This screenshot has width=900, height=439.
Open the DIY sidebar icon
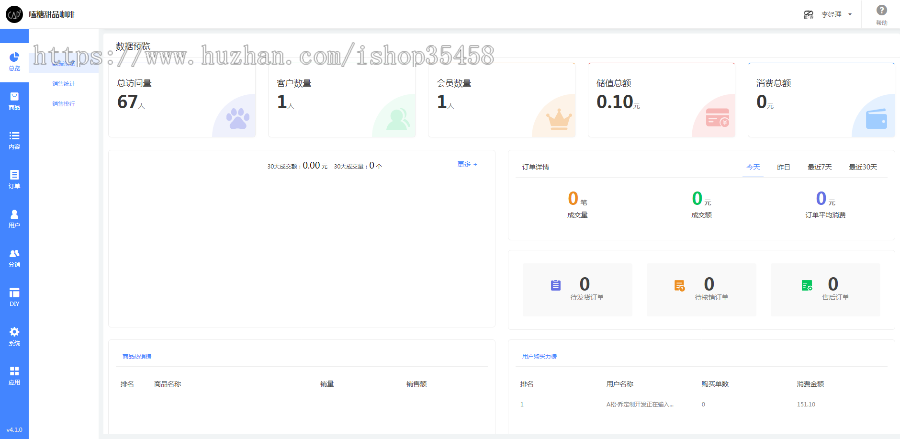pyautogui.click(x=14, y=293)
